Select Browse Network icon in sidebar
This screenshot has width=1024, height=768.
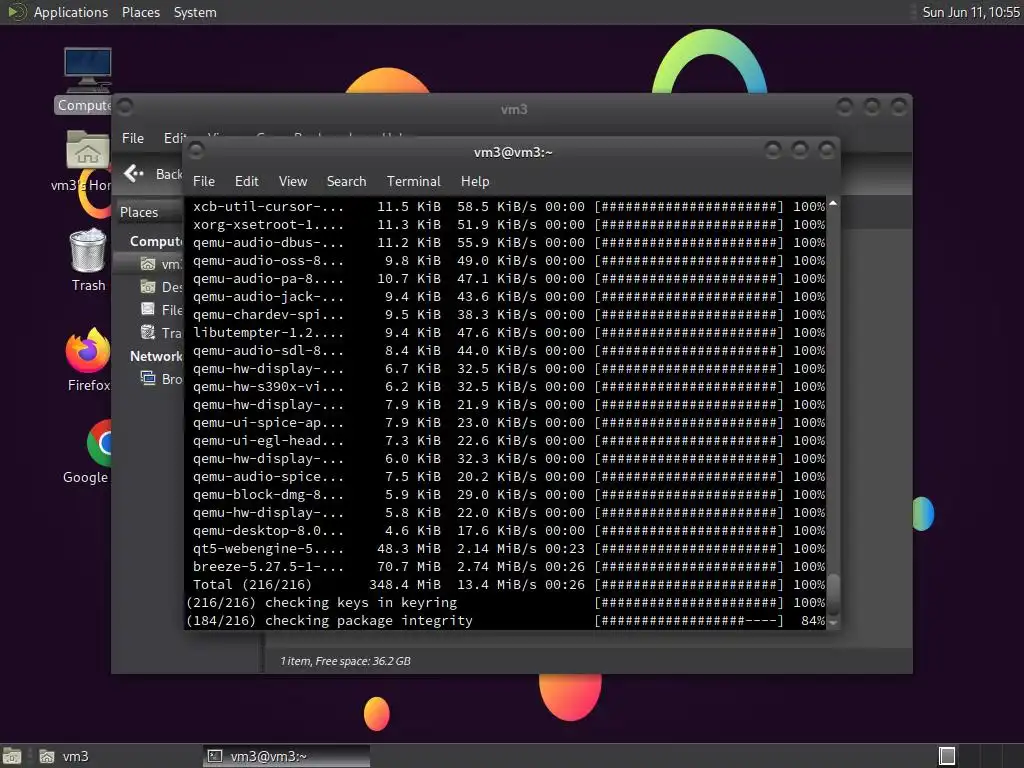148,378
